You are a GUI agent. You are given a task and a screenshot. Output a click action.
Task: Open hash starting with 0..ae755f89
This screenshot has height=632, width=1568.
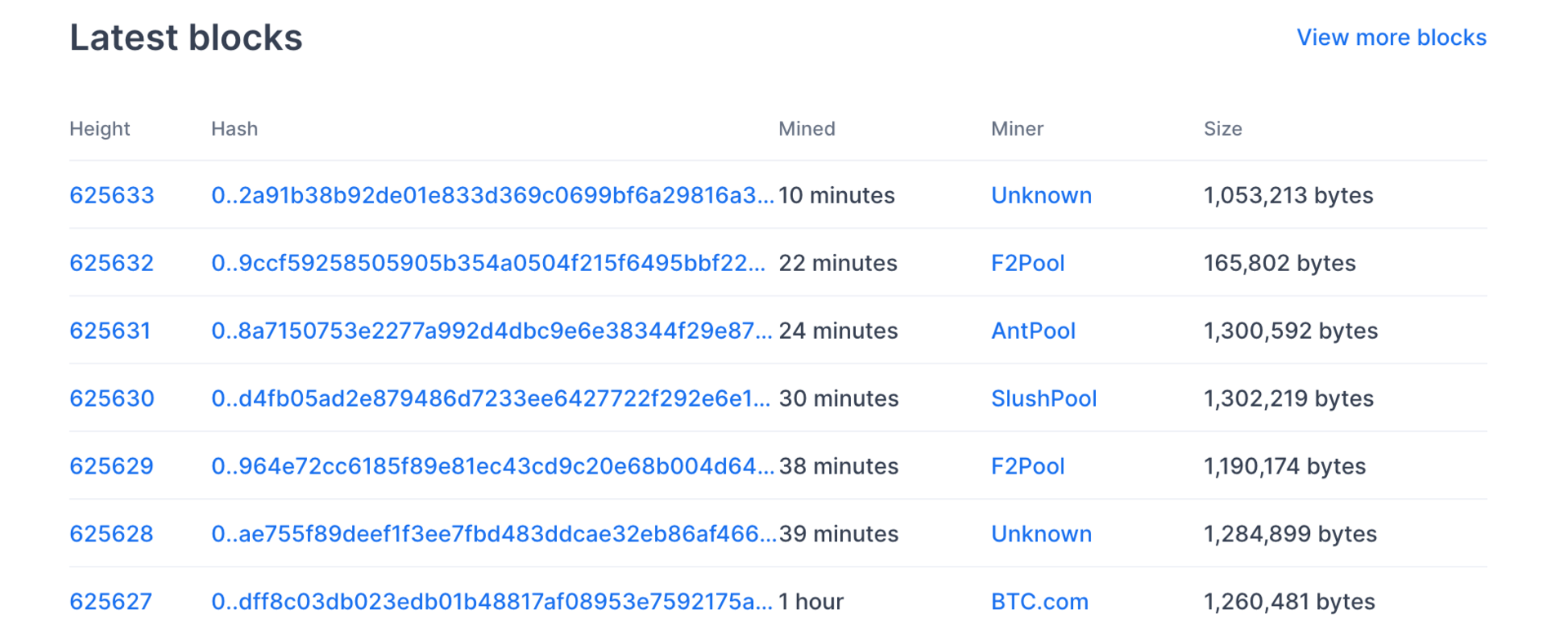coord(493,534)
